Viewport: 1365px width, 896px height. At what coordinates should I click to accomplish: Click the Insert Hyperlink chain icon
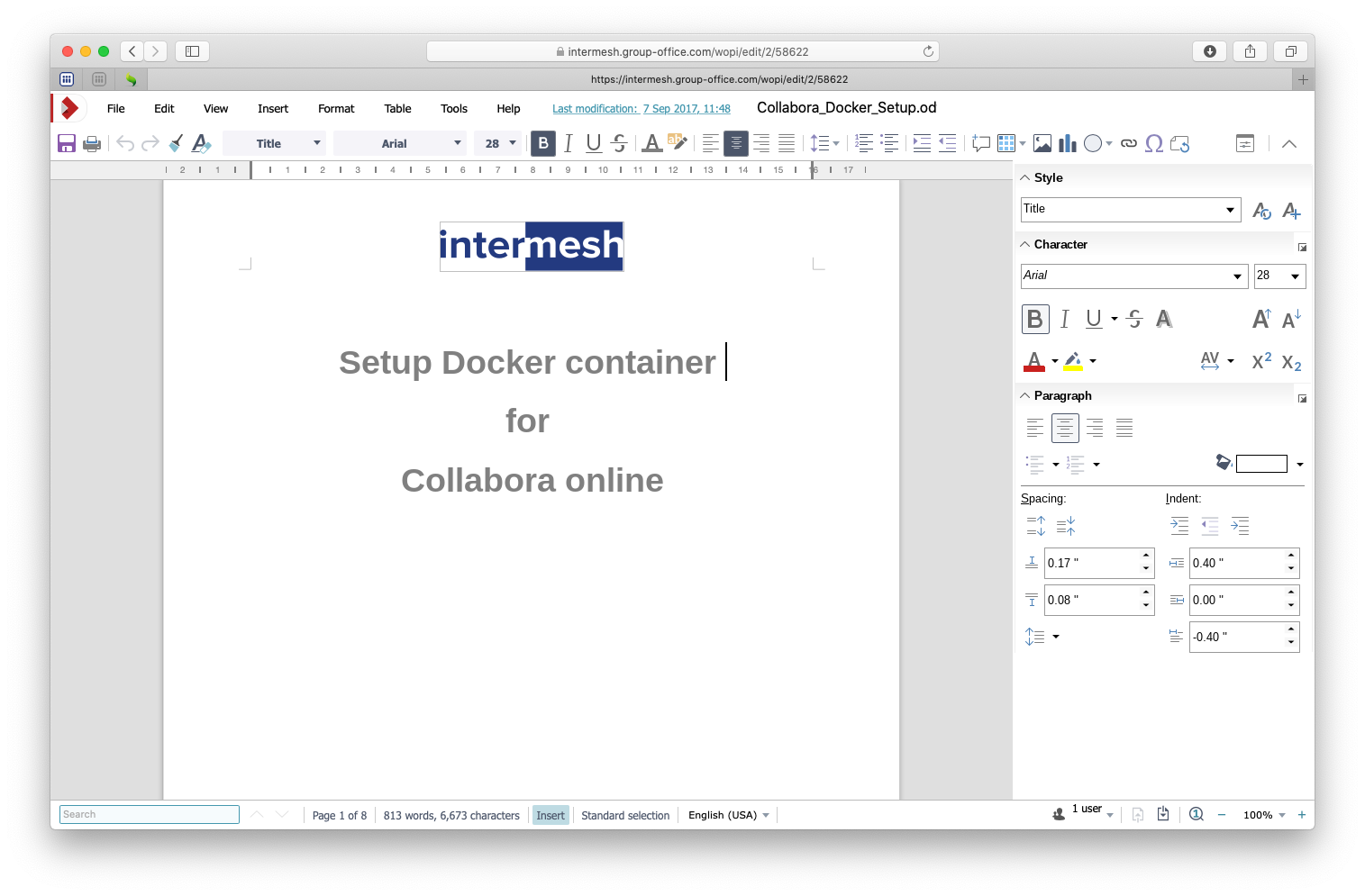point(1128,143)
